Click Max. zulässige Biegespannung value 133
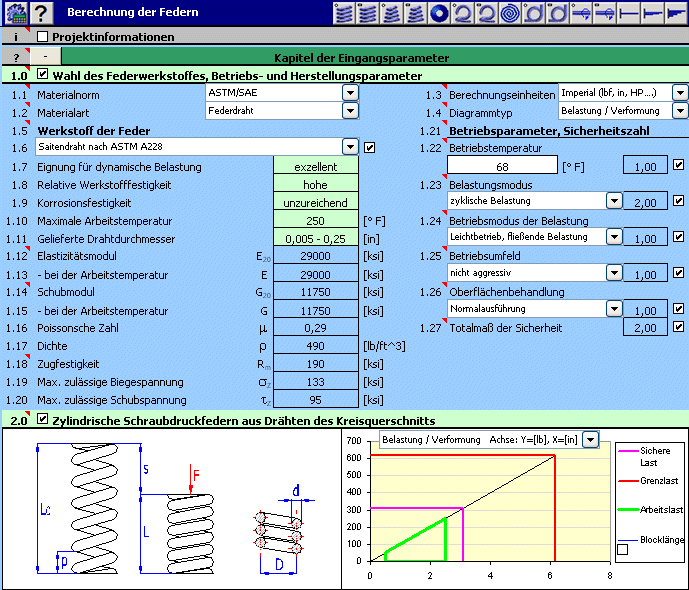This screenshot has height=590, width=689. pos(315,382)
